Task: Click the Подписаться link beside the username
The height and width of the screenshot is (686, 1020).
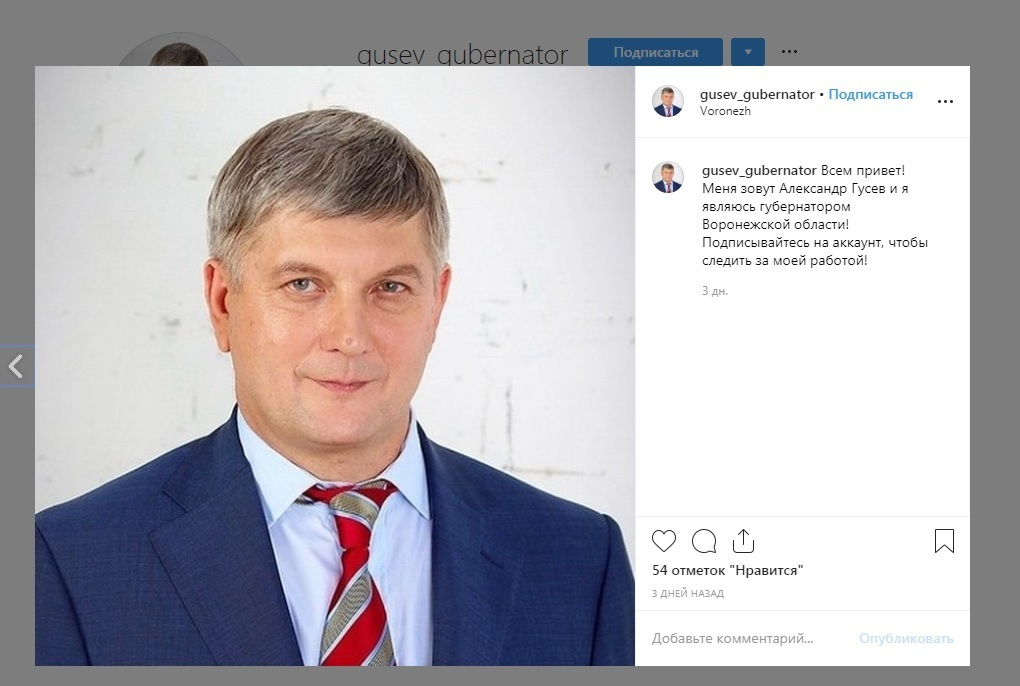Action: tap(870, 94)
